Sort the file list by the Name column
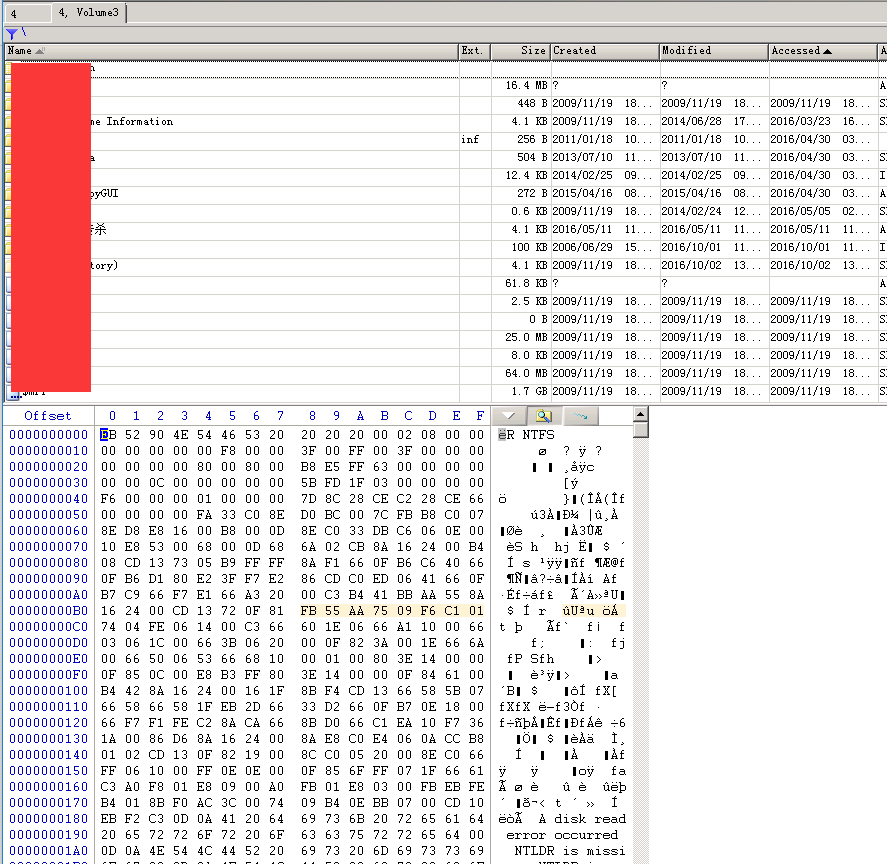This screenshot has width=887, height=864. click(x=231, y=51)
